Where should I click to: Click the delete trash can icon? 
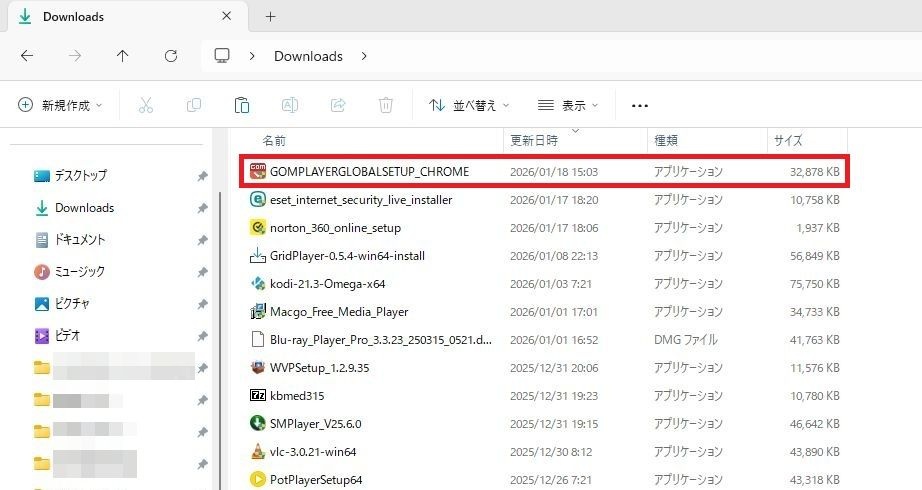click(386, 105)
